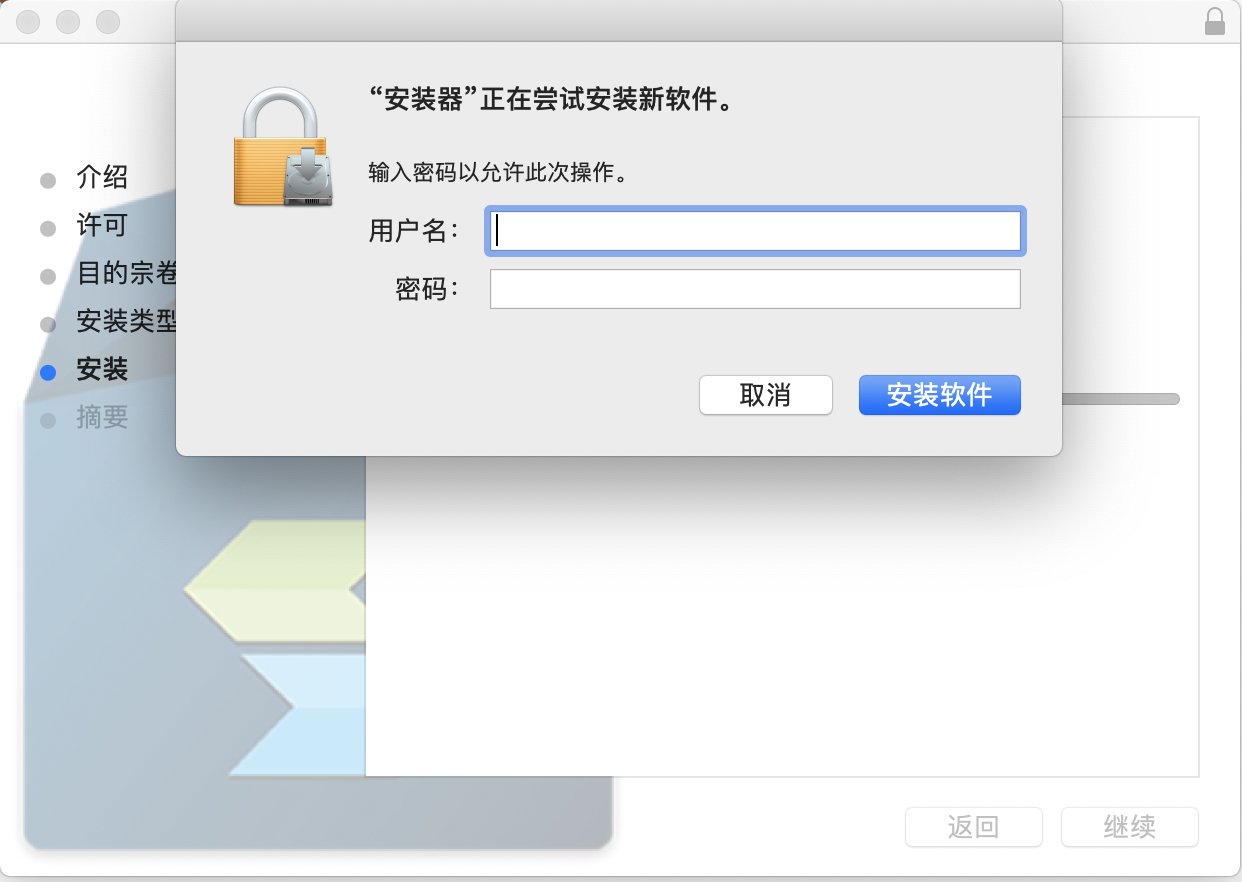Cancel the authentication with 取消
Screen dimensions: 1242x882
(766, 395)
